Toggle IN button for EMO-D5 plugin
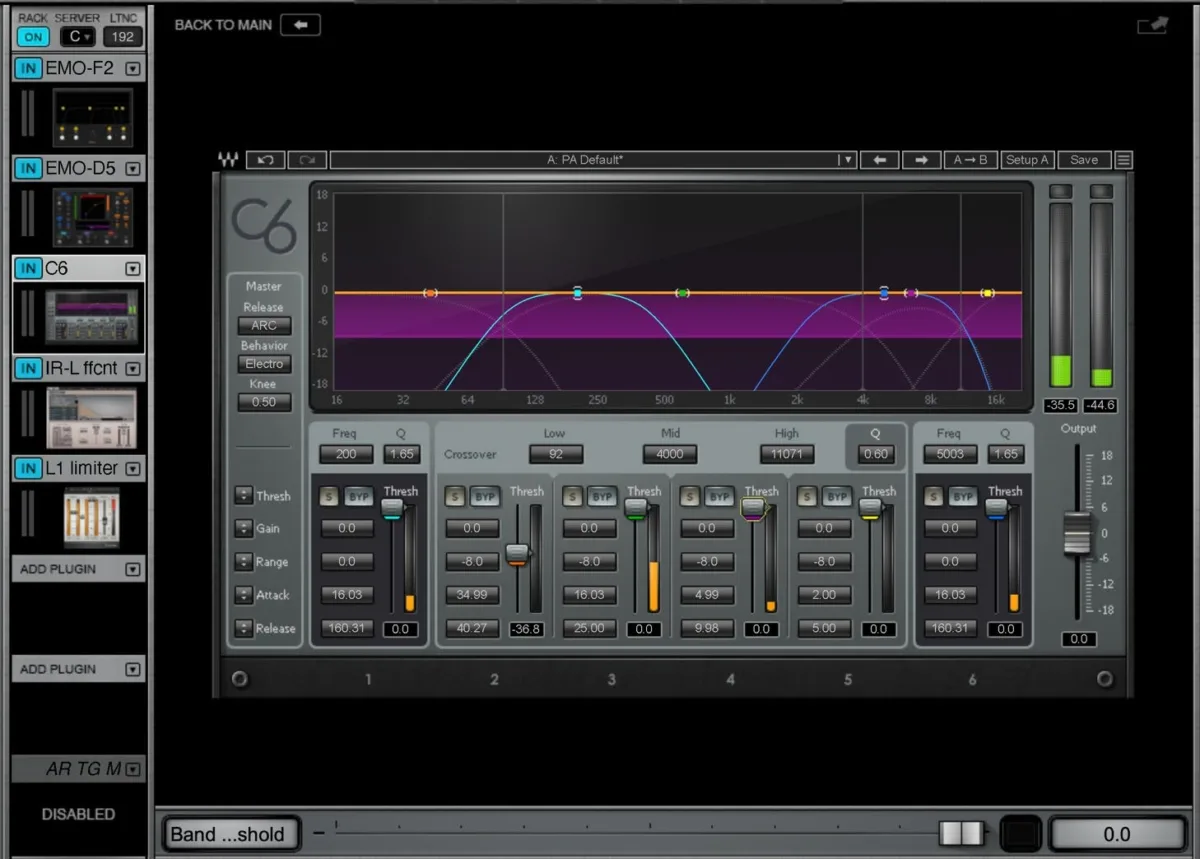Image resolution: width=1200 pixels, height=859 pixels. pyautogui.click(x=29, y=168)
